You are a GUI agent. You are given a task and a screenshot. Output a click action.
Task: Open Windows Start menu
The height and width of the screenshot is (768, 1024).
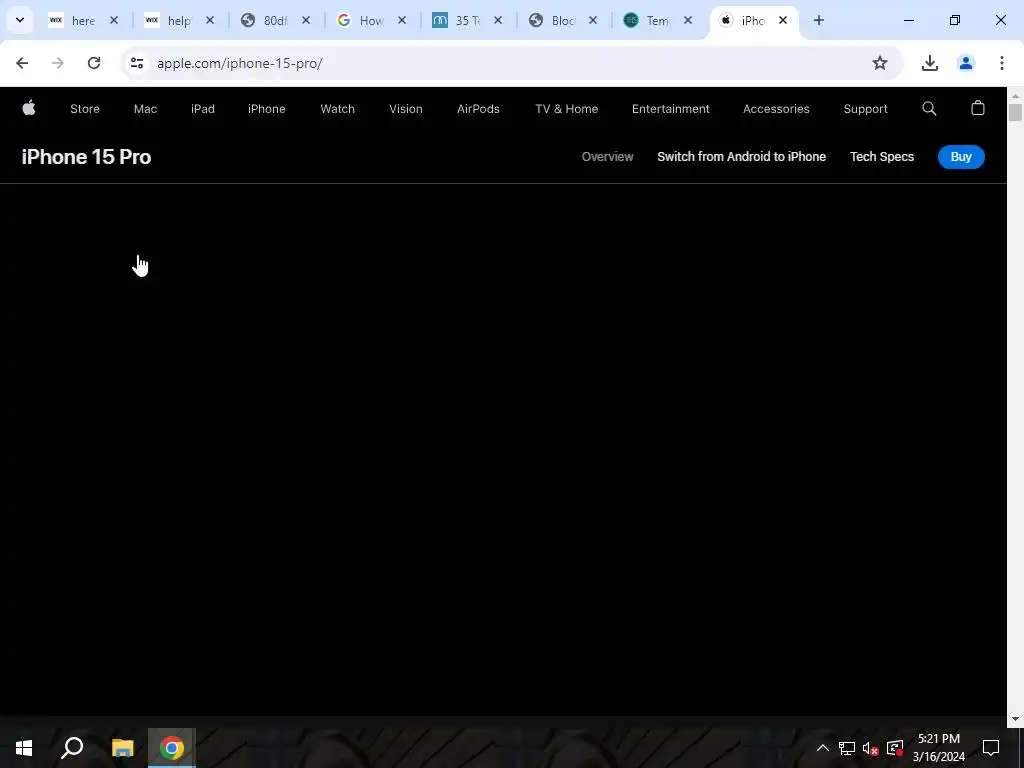pyautogui.click(x=24, y=748)
